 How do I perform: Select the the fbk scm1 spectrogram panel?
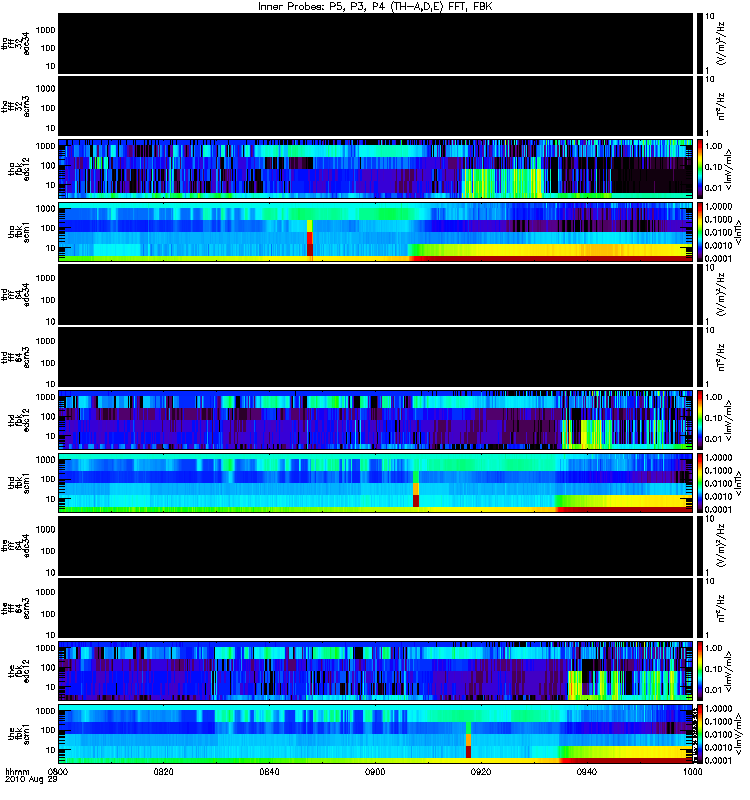[376, 734]
